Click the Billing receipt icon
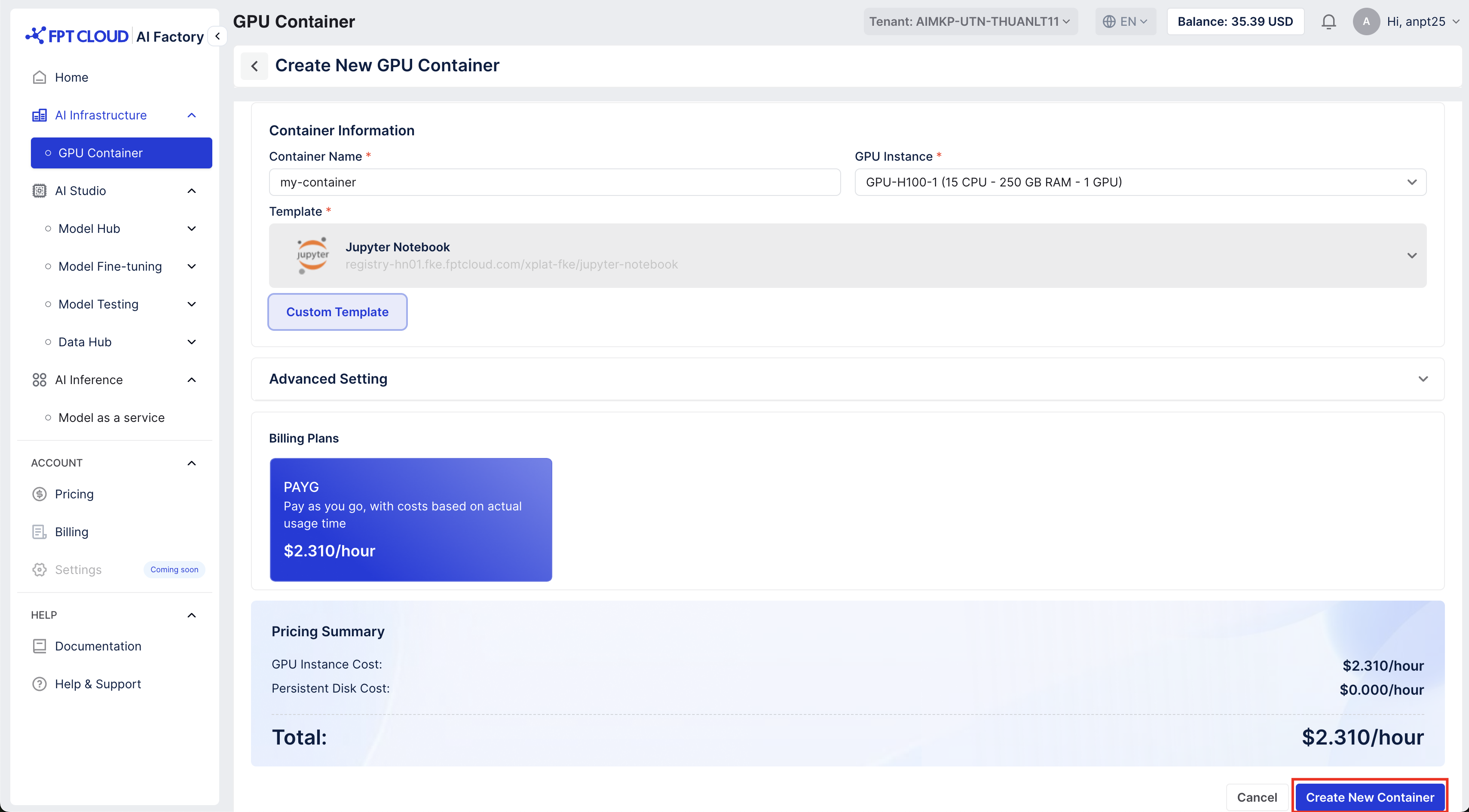Image resolution: width=1469 pixels, height=812 pixels. coord(40,532)
